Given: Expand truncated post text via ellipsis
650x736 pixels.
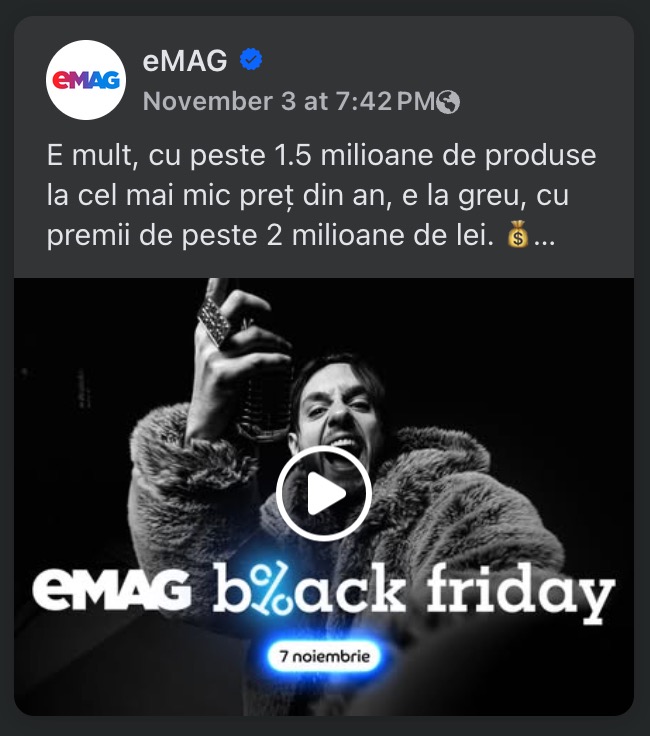Looking at the screenshot, I should pos(545,237).
